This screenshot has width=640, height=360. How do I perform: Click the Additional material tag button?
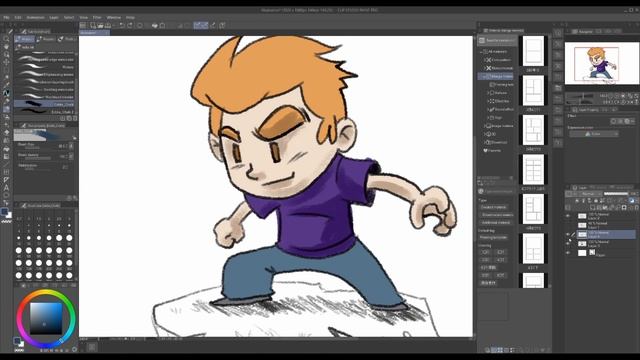pos(496,222)
